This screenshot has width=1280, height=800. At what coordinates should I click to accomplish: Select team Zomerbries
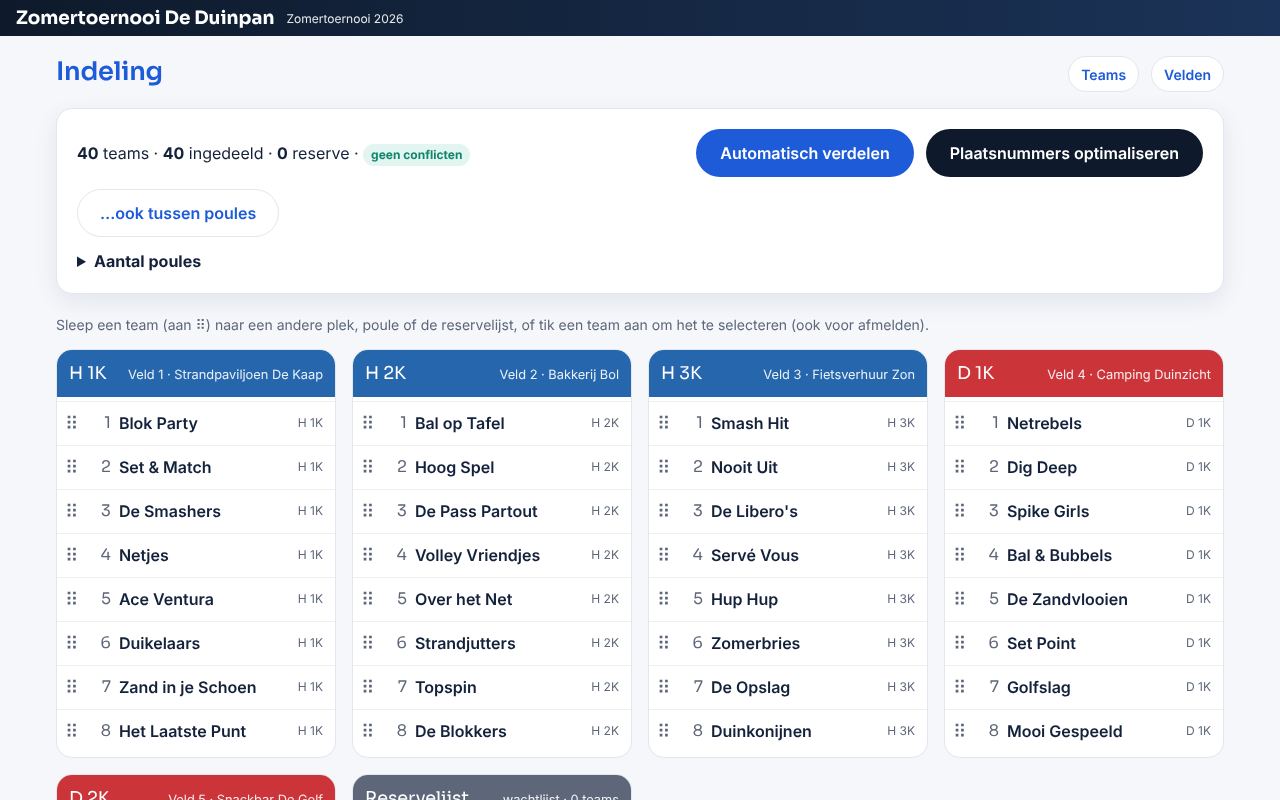tap(788, 643)
